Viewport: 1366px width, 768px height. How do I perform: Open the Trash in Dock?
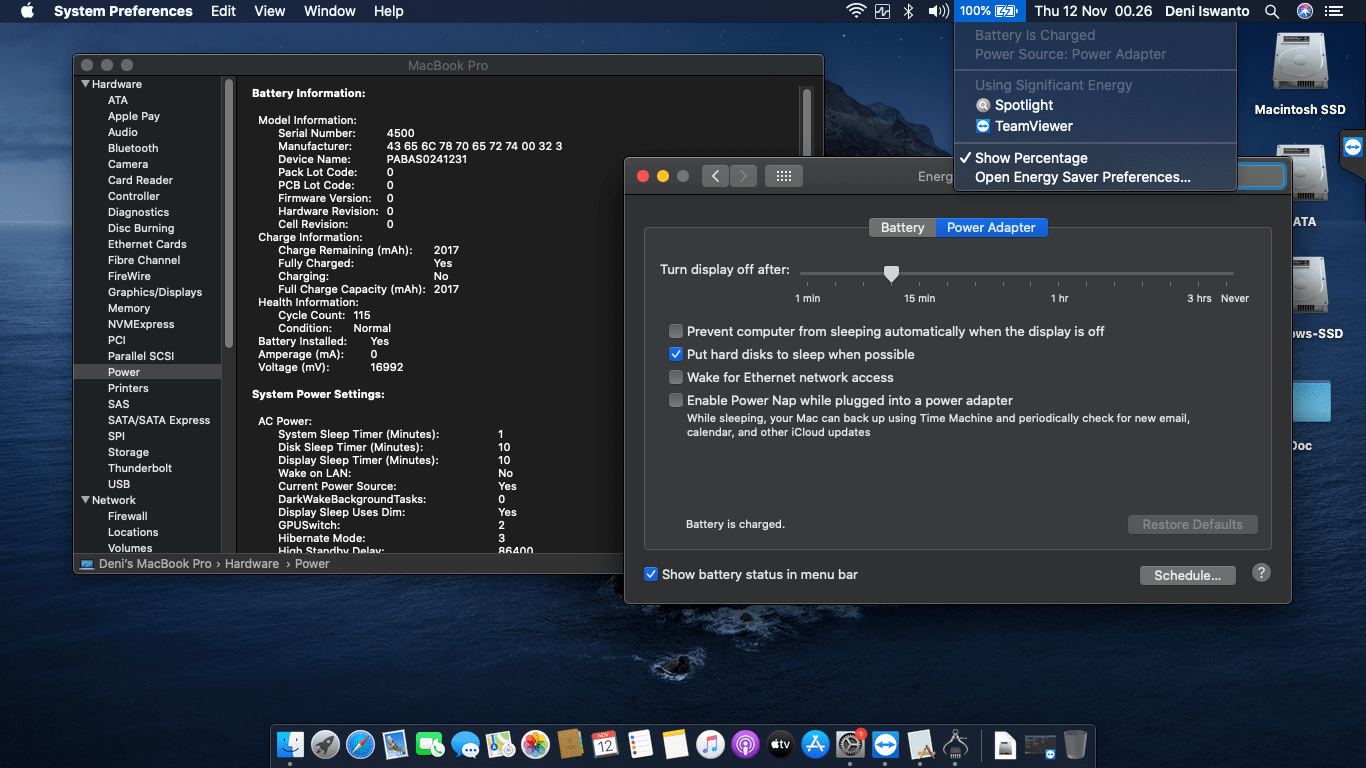pyautogui.click(x=1075, y=744)
